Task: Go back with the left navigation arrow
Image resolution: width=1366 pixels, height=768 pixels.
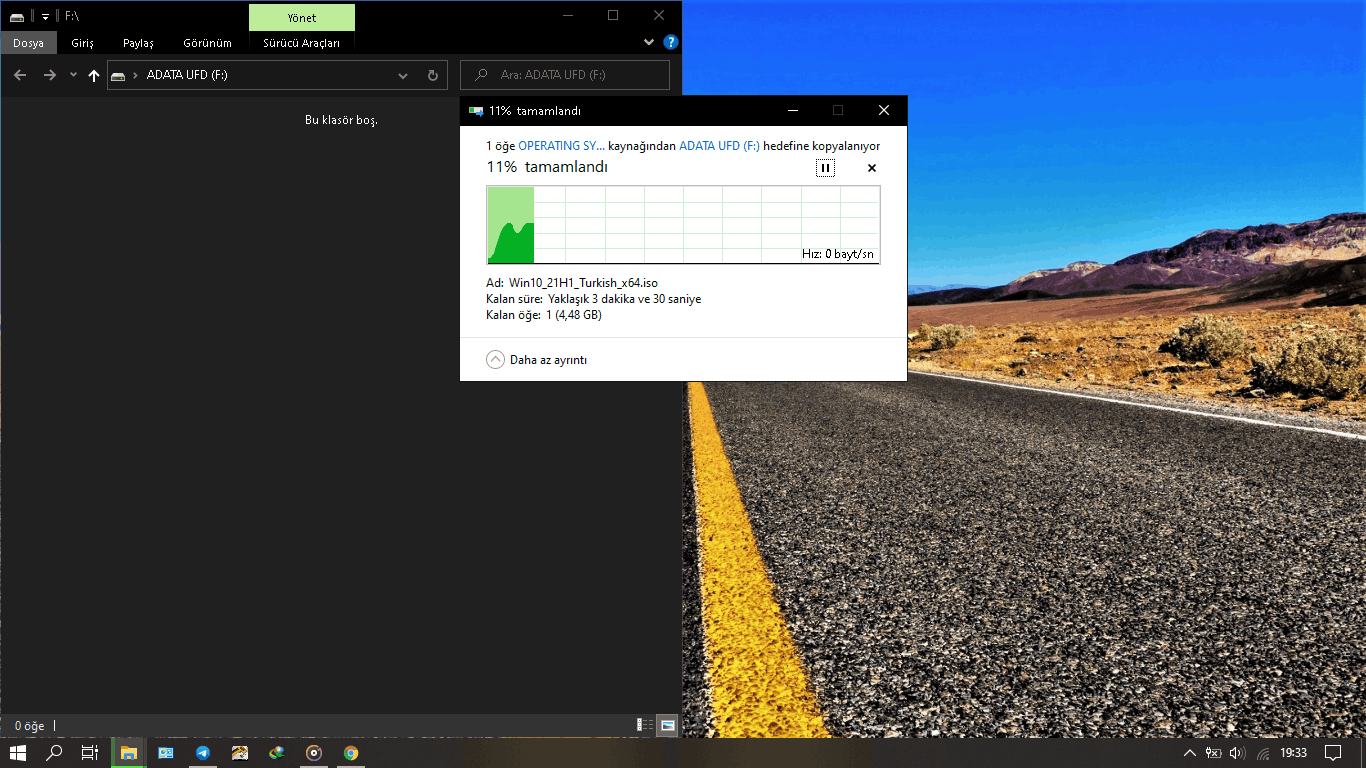Action: point(20,75)
